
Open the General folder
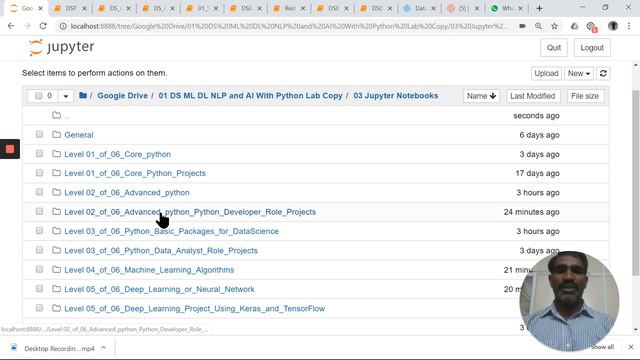79,135
